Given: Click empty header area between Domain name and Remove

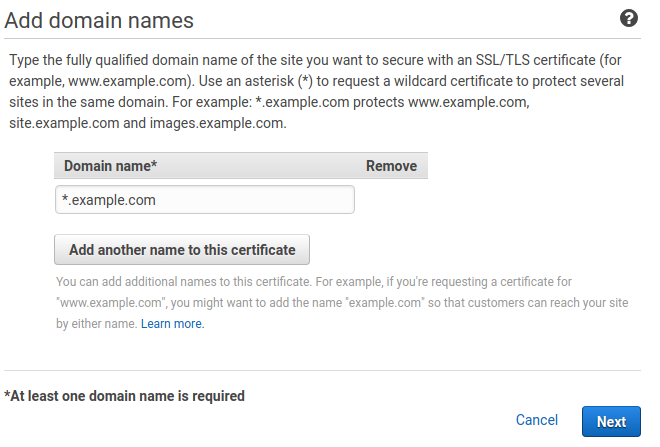Looking at the screenshot, I should [261, 166].
